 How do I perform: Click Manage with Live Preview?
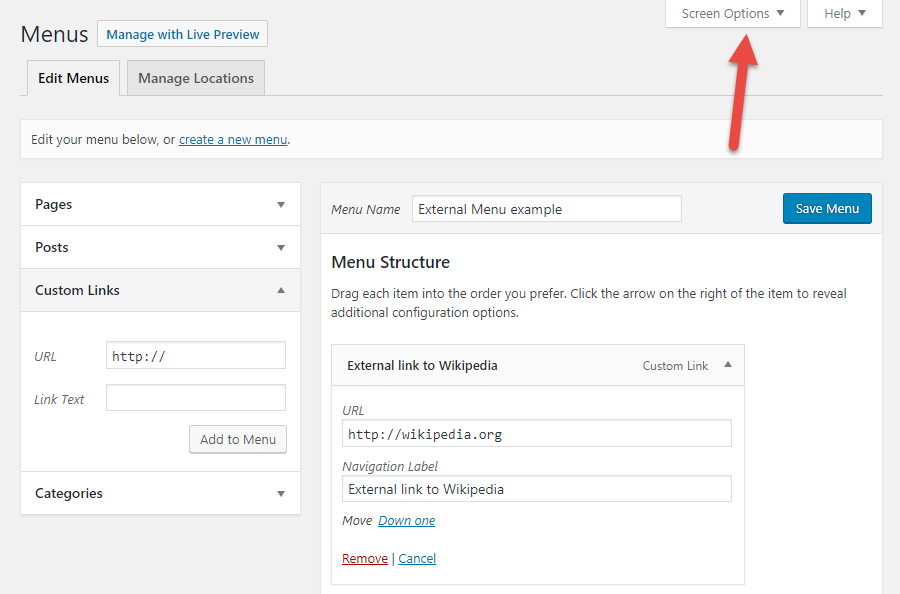[182, 33]
